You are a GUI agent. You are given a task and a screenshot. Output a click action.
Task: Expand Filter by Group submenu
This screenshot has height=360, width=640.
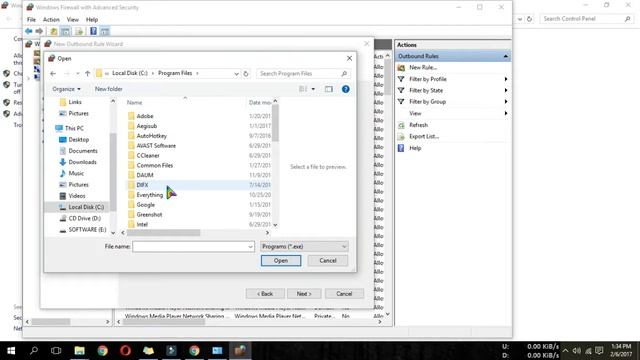(506, 102)
